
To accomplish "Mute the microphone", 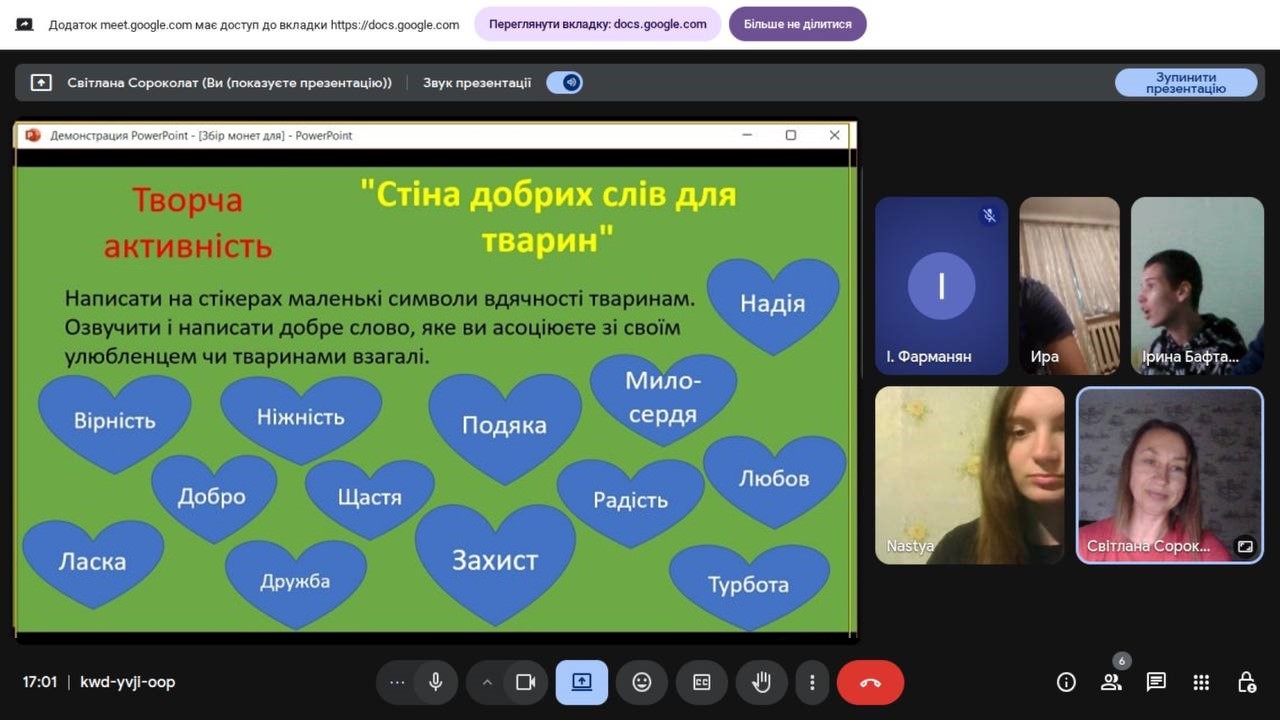I will coord(436,682).
